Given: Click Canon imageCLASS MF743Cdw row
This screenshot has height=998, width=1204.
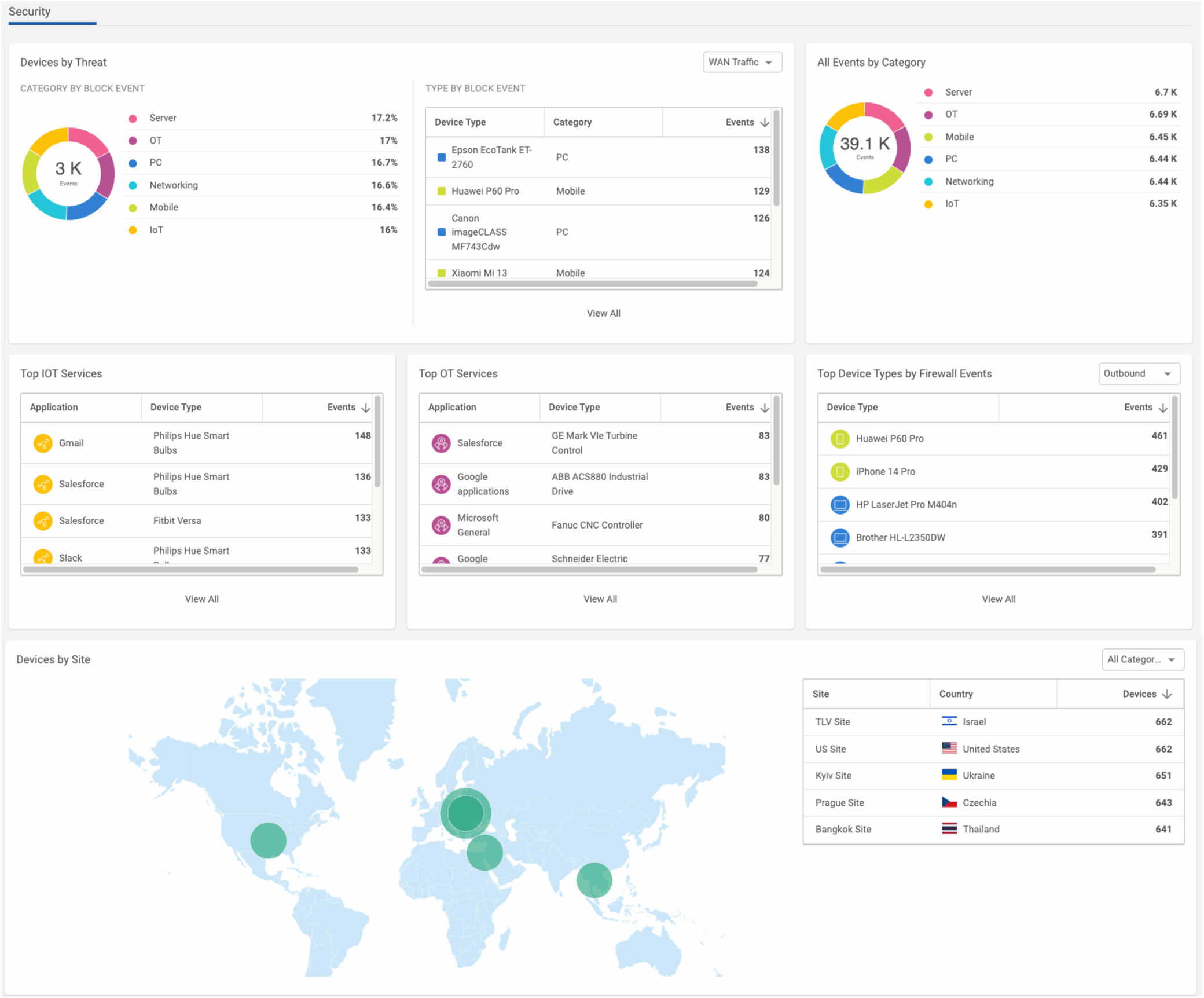Looking at the screenshot, I should pos(599,232).
